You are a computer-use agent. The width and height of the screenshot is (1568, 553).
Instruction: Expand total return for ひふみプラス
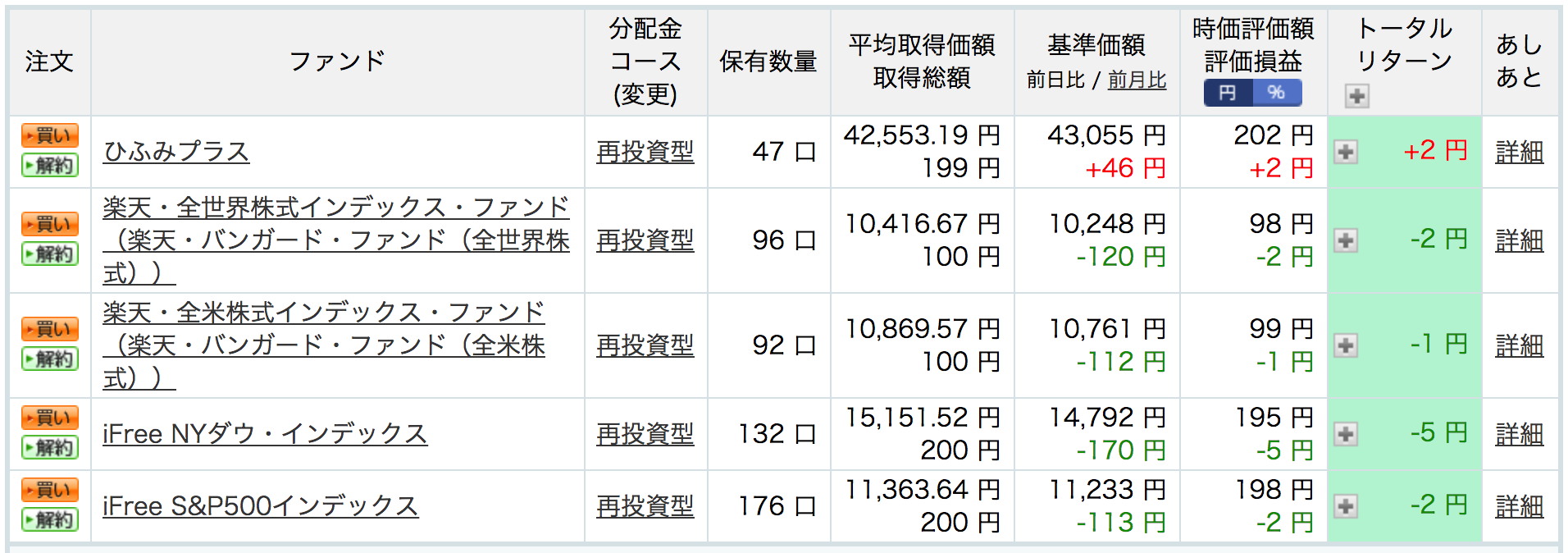pos(1345,152)
